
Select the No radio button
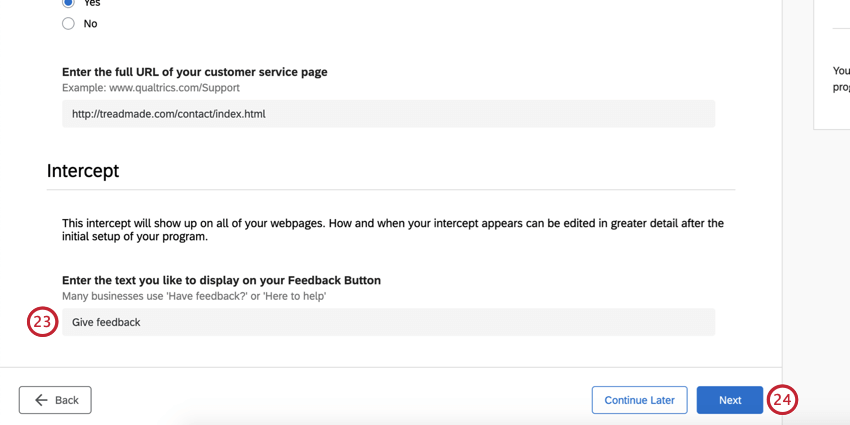pos(68,23)
